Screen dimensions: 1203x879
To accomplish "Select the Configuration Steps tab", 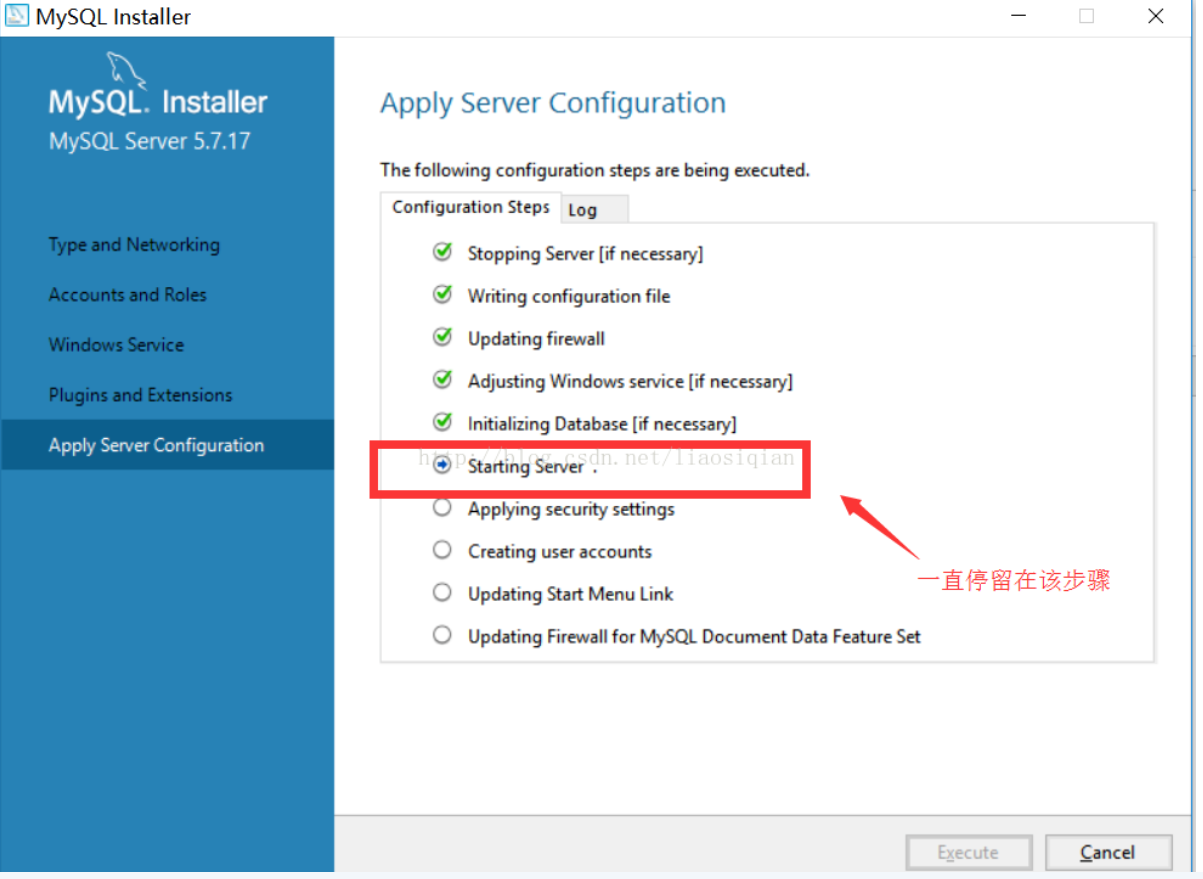I will click(471, 207).
